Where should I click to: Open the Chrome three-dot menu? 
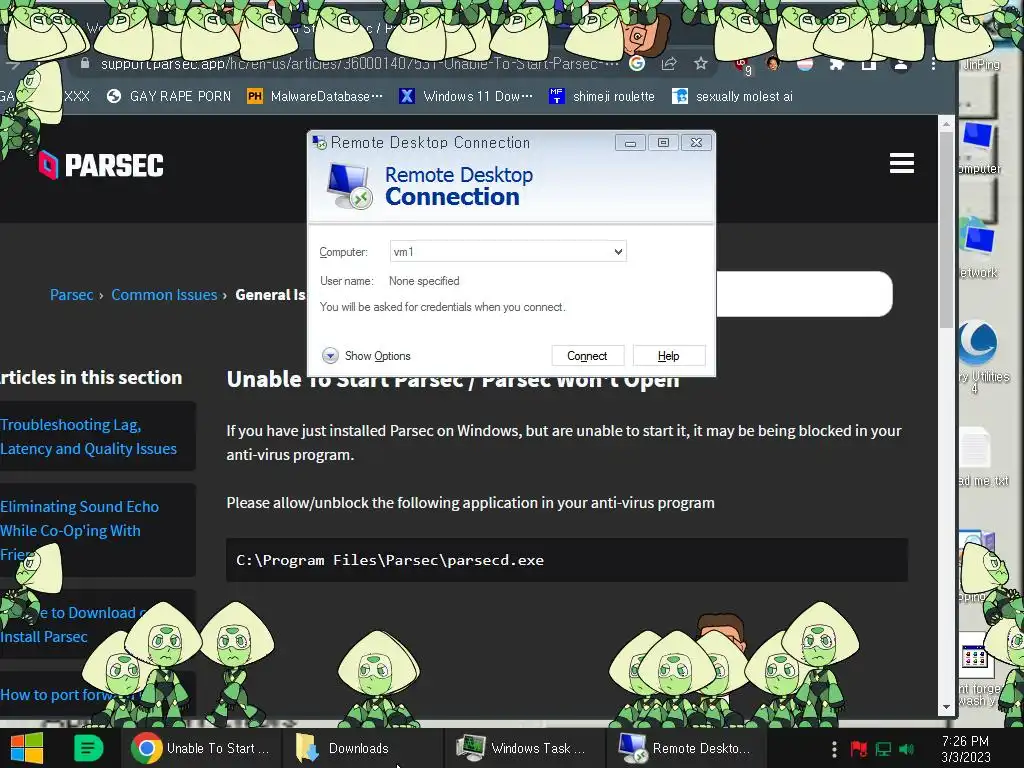coord(933,64)
